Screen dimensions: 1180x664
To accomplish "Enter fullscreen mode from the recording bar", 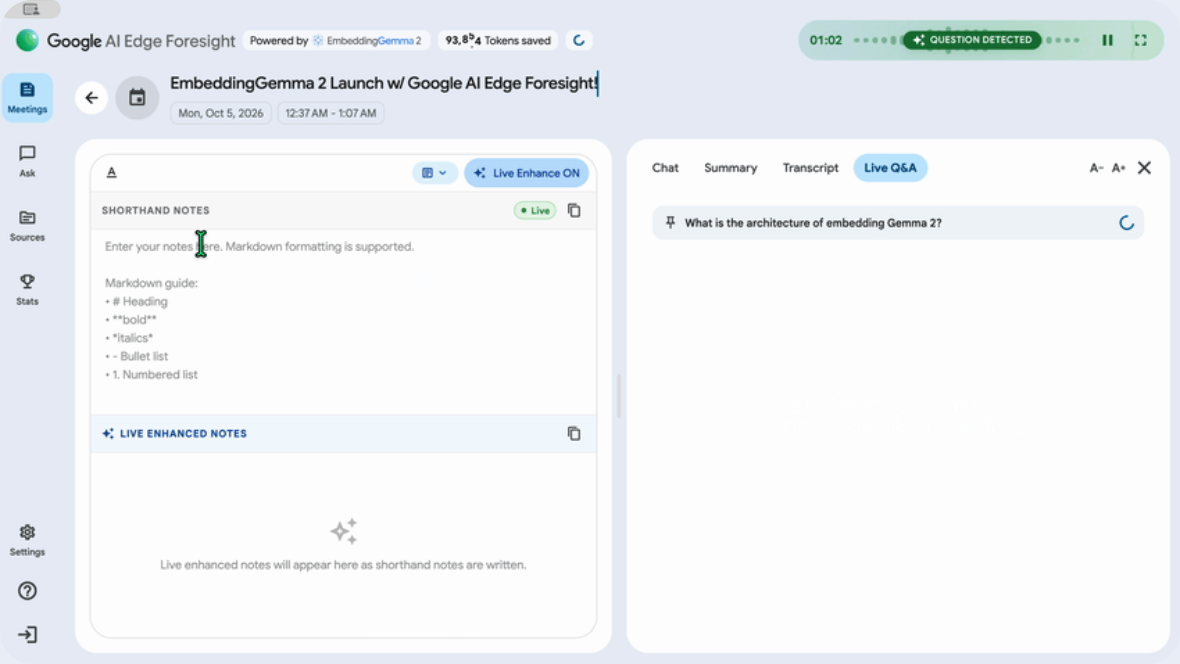I will (1141, 40).
